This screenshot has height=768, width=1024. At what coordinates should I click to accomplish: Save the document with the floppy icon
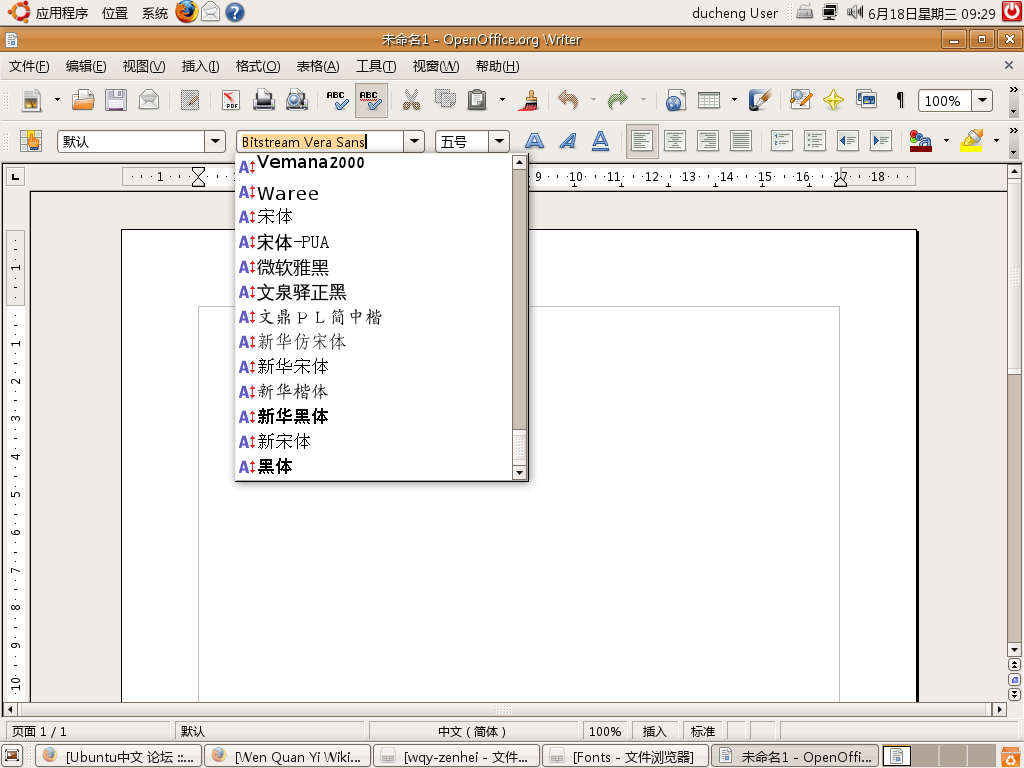click(x=116, y=101)
